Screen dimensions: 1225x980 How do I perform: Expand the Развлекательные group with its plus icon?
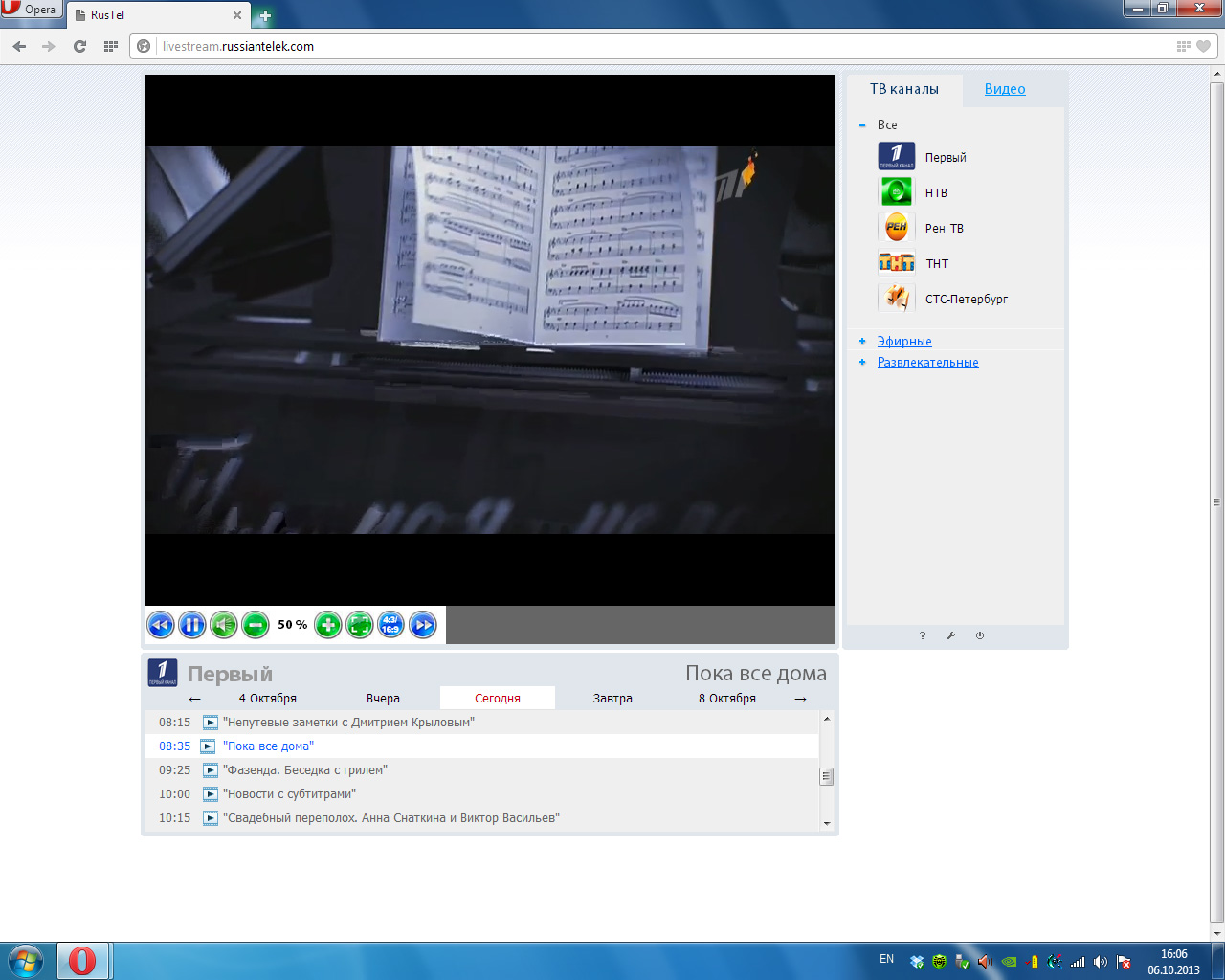pyautogui.click(x=862, y=363)
